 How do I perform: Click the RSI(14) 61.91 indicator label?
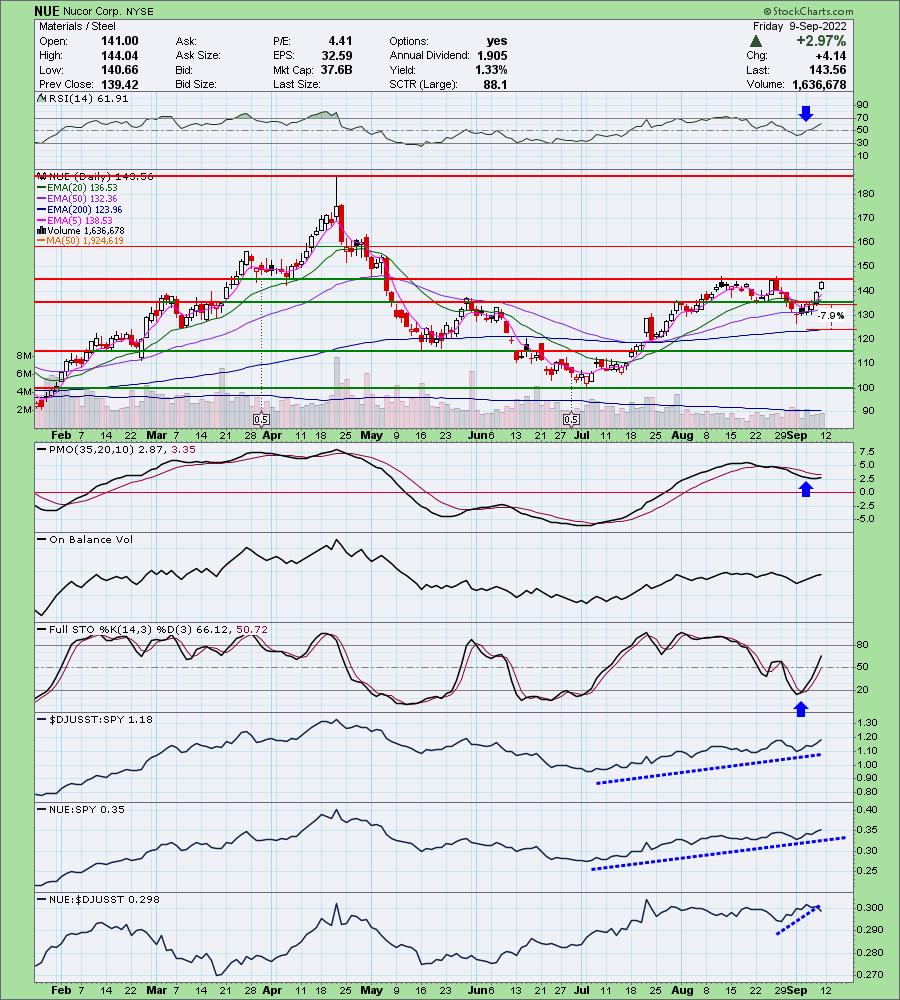coord(88,99)
